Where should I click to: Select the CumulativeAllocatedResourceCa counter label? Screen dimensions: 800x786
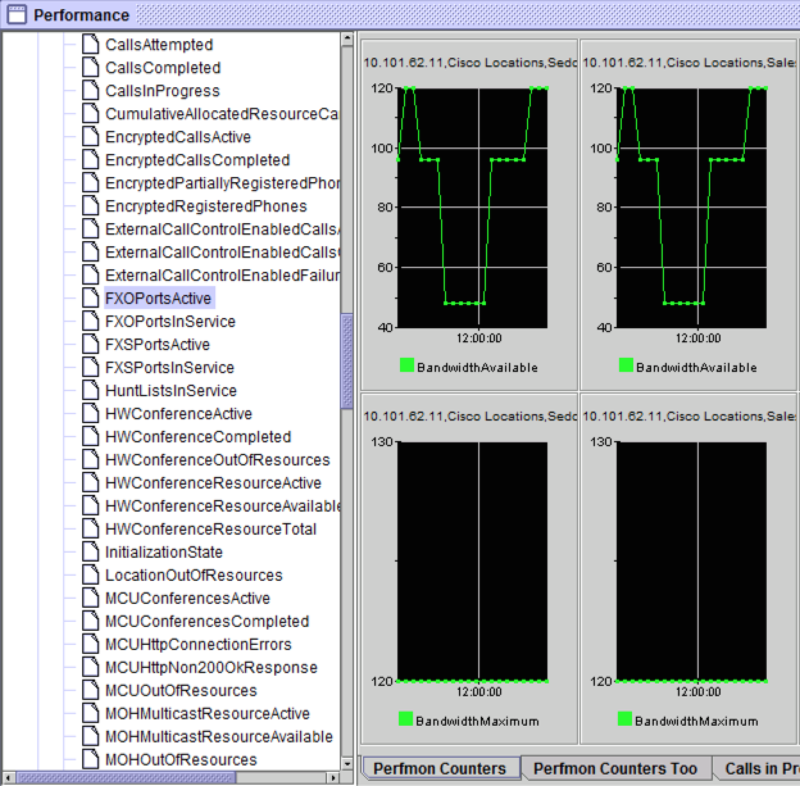pyautogui.click(x=222, y=114)
